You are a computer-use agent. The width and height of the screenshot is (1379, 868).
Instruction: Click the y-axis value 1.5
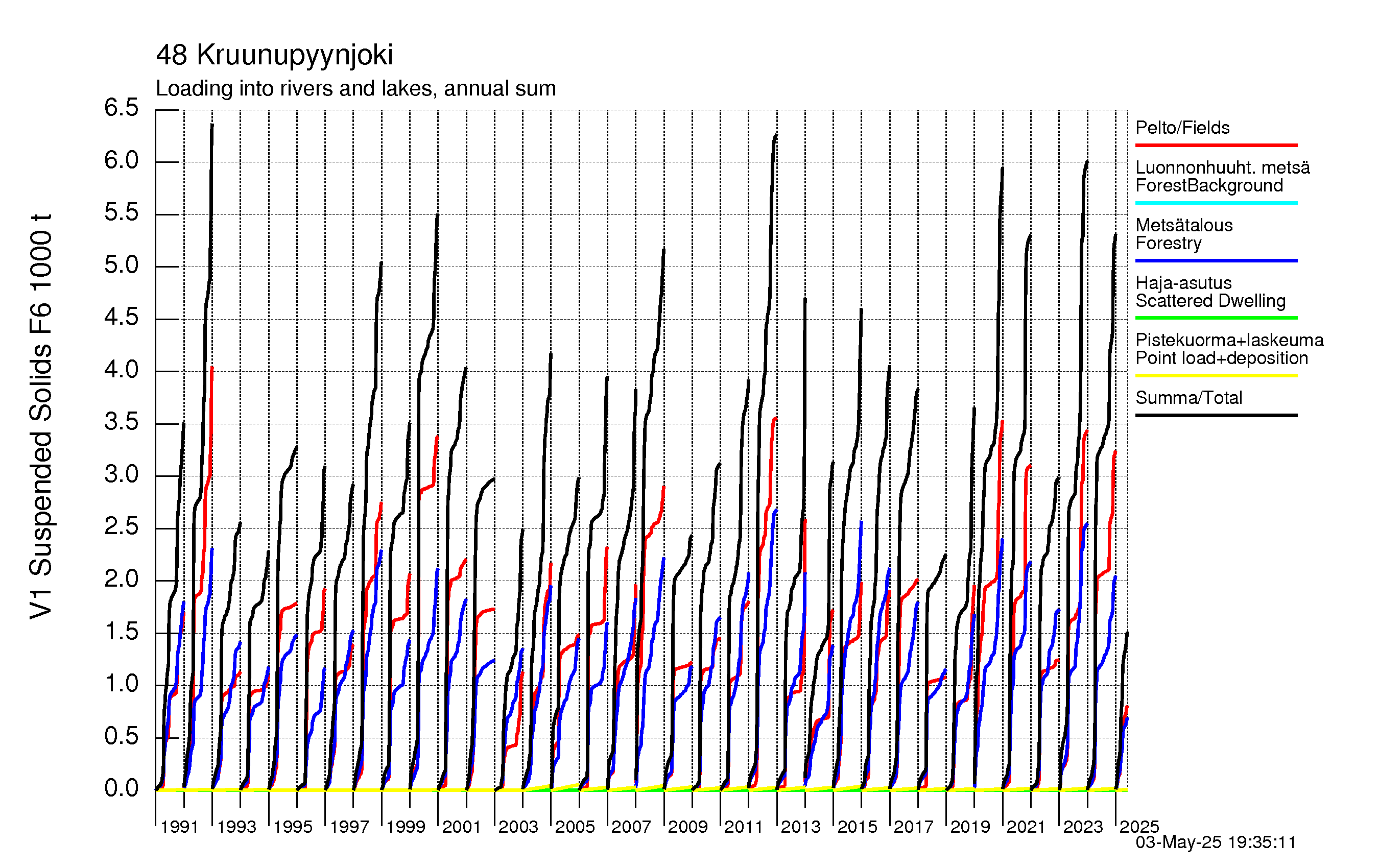122,632
